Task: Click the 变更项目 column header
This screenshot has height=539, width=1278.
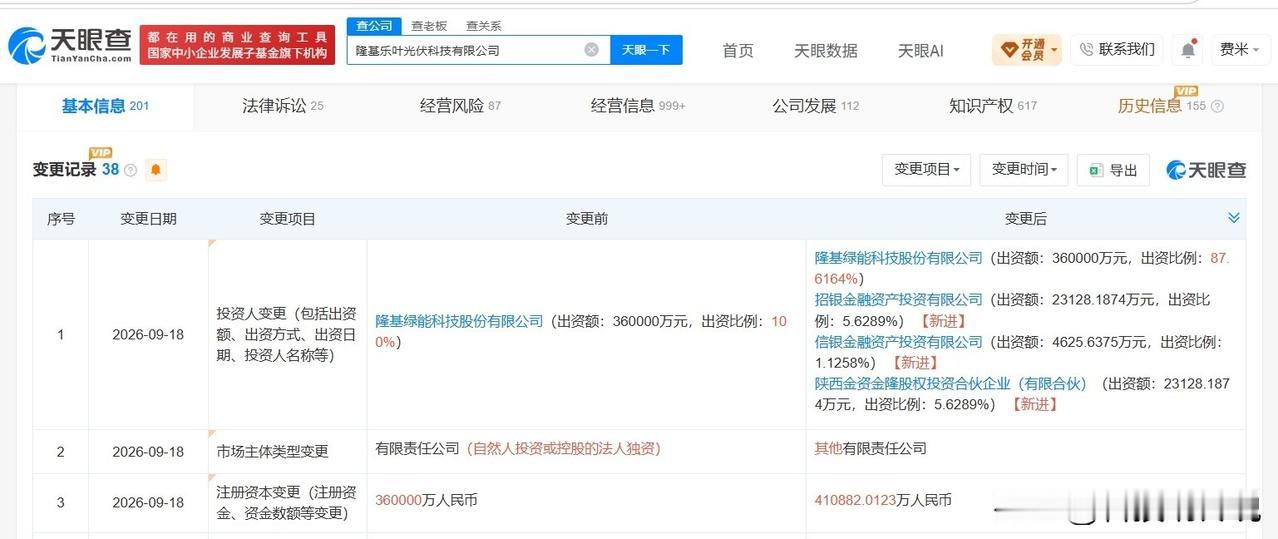Action: (288, 218)
